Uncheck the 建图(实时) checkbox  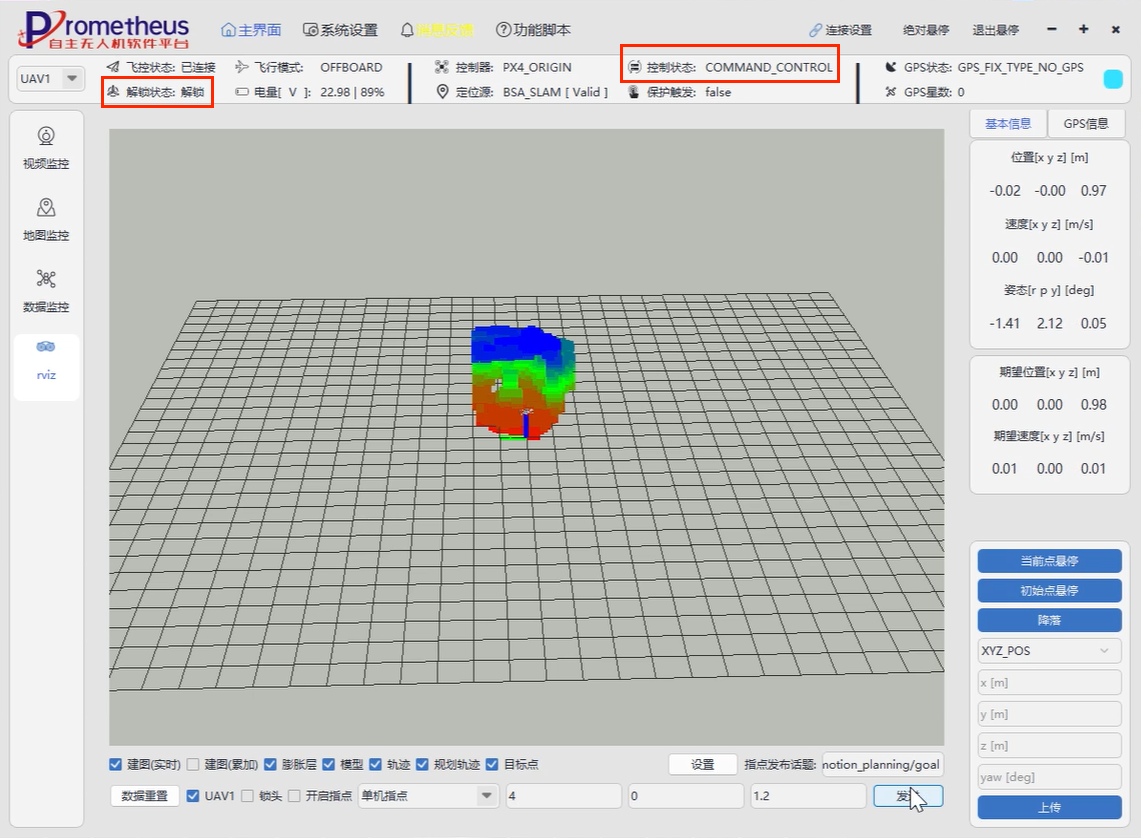(116, 765)
